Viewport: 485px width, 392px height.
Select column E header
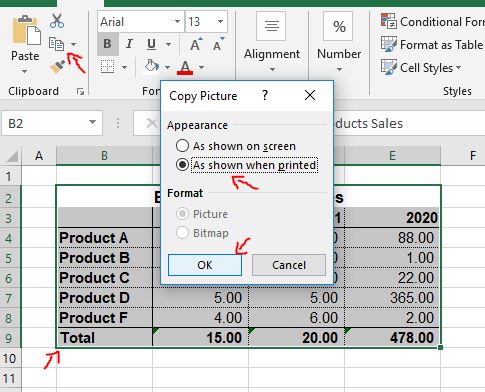[392, 156]
